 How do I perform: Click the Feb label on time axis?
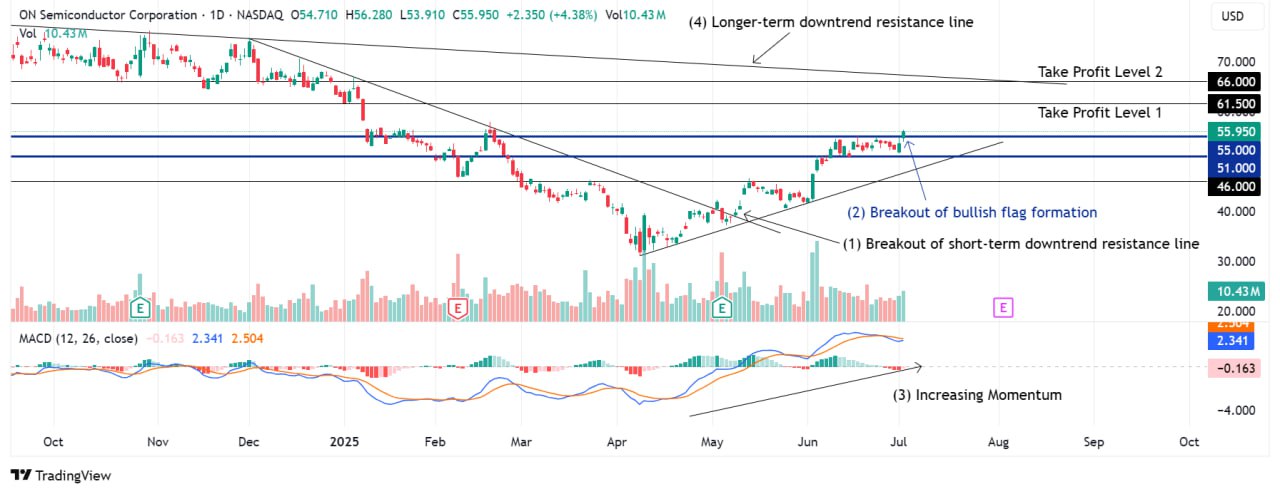[434, 441]
